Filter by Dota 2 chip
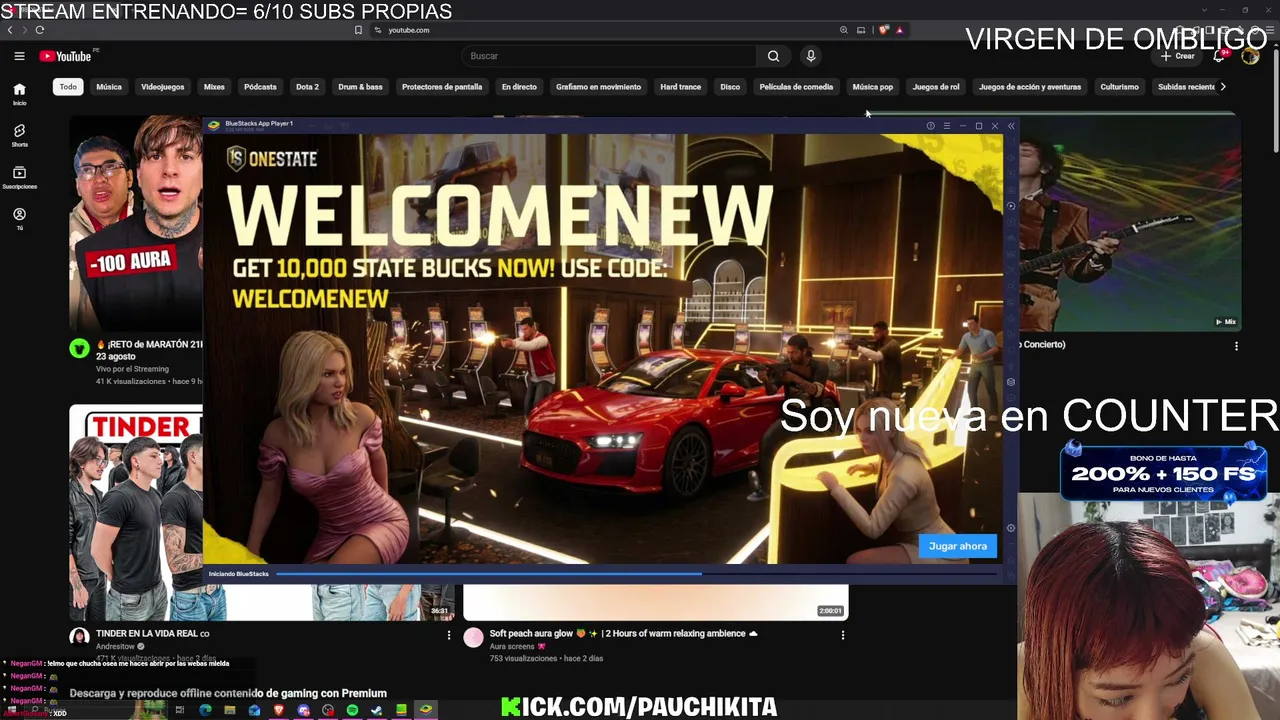This screenshot has height=720, width=1280. (307, 87)
